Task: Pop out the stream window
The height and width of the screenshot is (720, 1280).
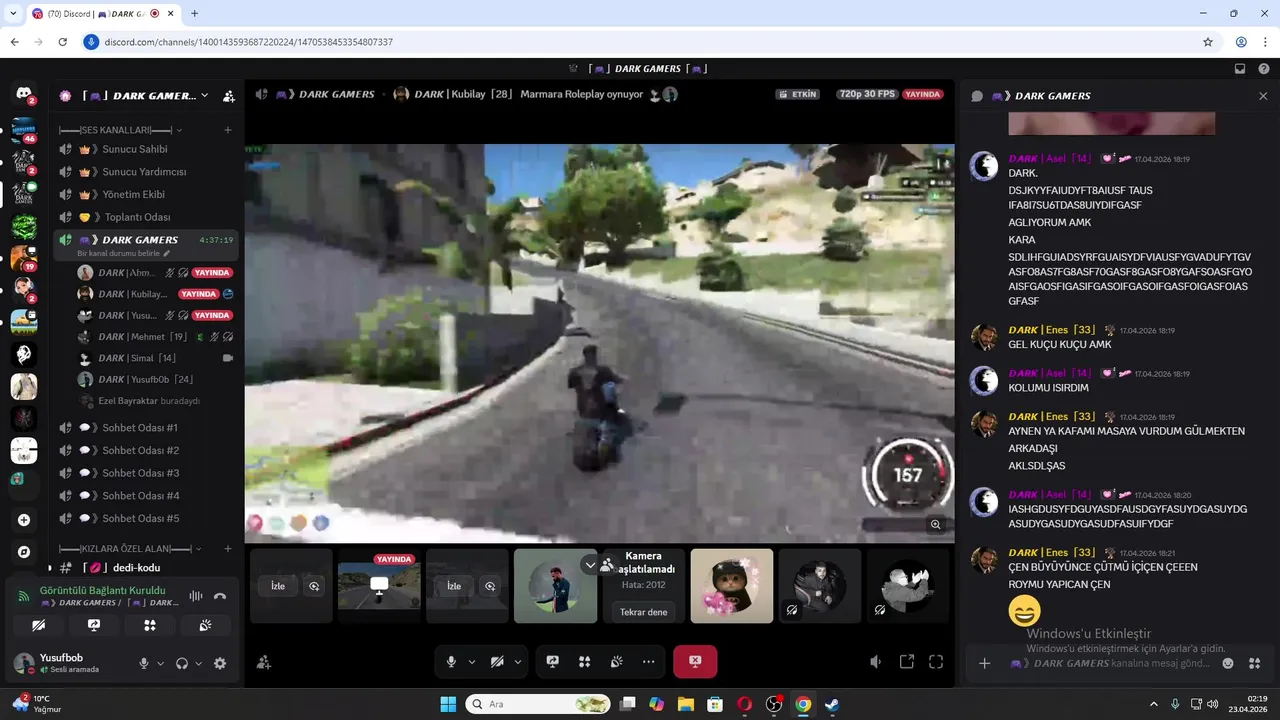Action: 907,662
